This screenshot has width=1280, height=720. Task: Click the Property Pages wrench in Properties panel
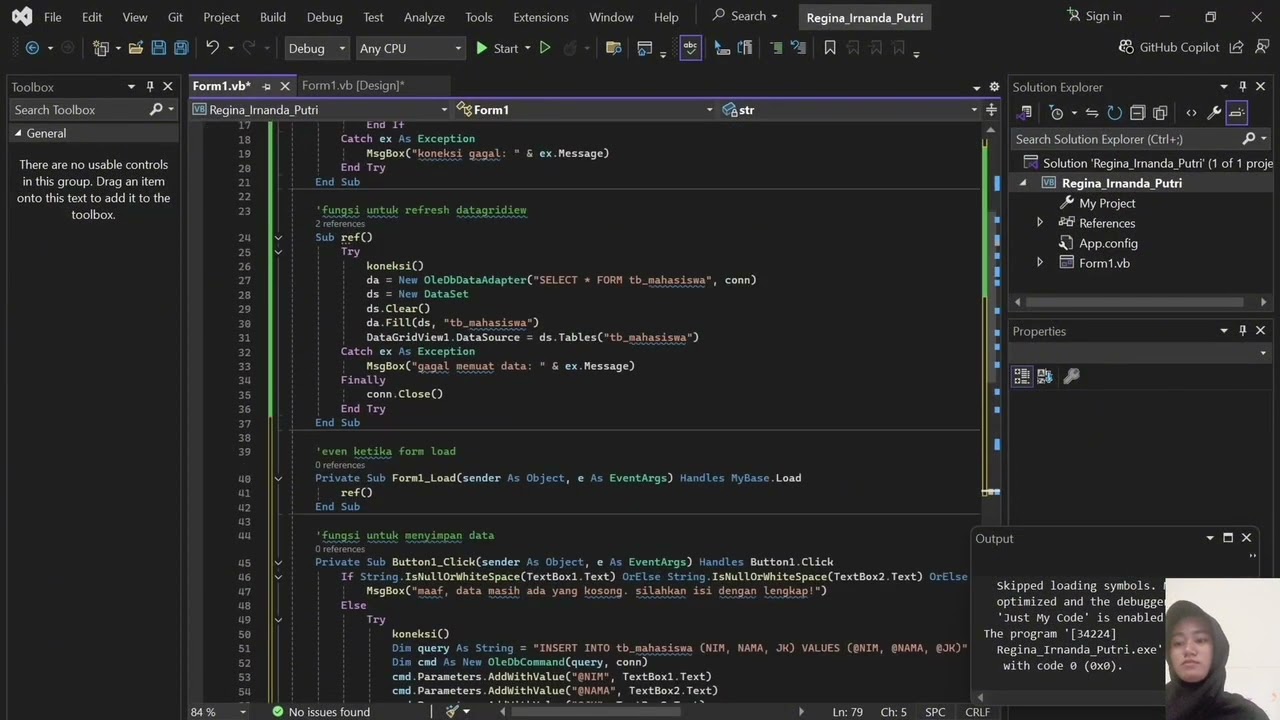coord(1071,376)
